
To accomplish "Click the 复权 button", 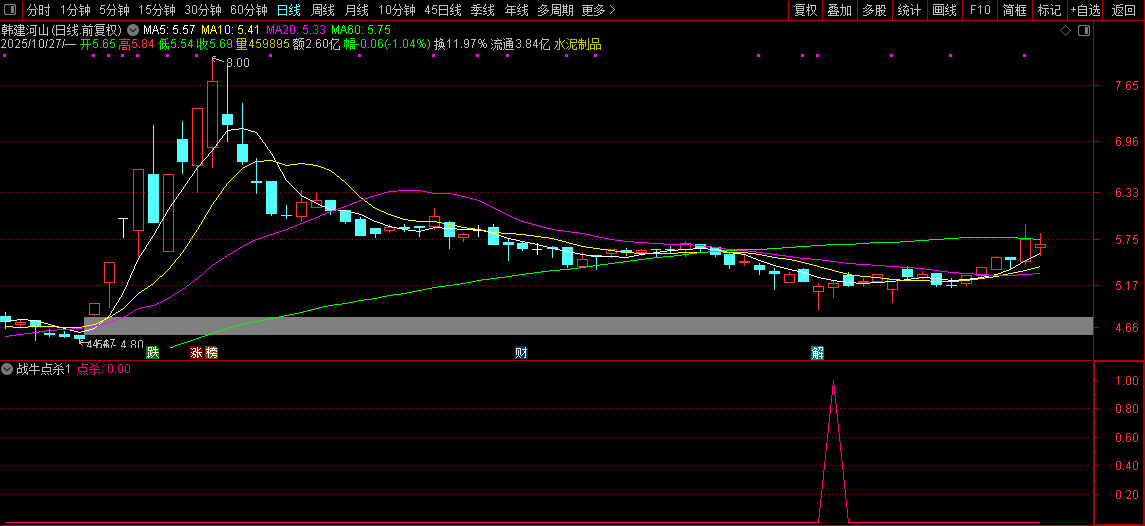I will (805, 10).
